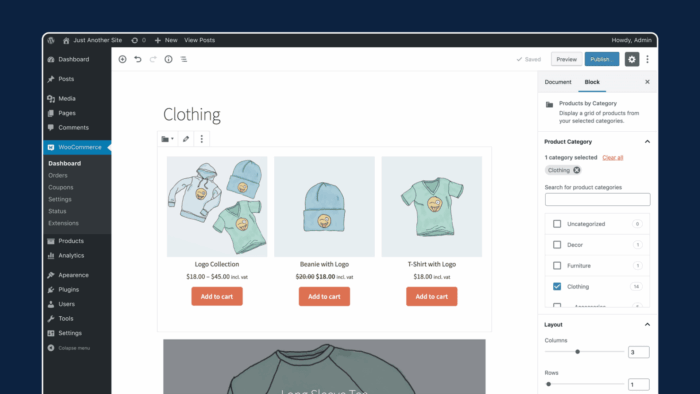Add T-Shirt with Logo to cart

pyautogui.click(x=432, y=297)
